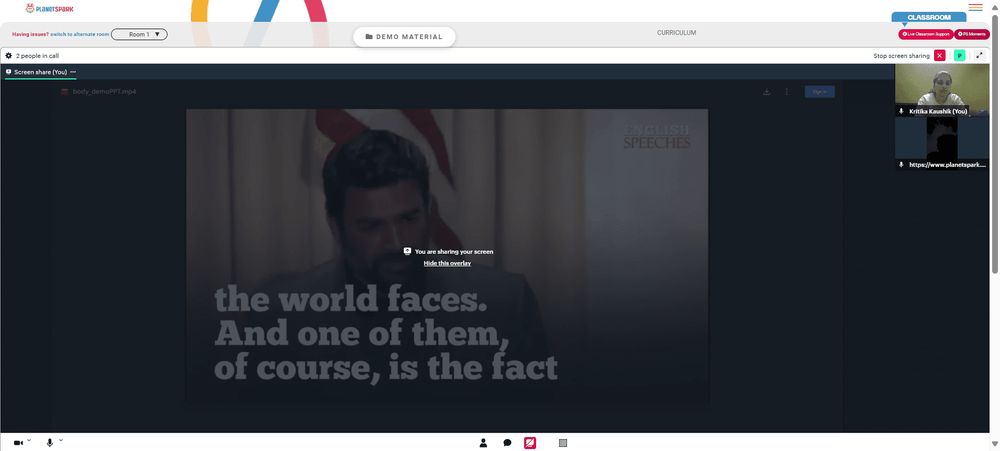Open the Demo Material tab
This screenshot has height=451, width=1000.
(x=404, y=37)
